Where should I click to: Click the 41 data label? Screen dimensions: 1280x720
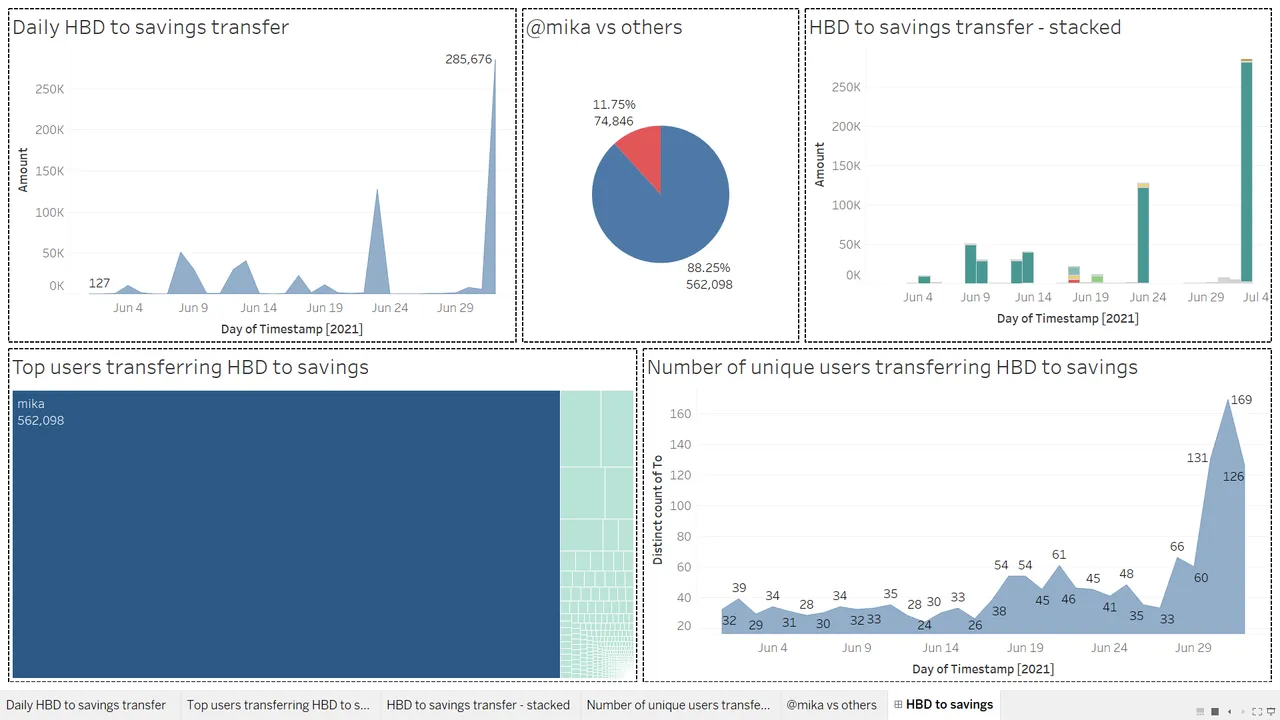[x=1110, y=607]
